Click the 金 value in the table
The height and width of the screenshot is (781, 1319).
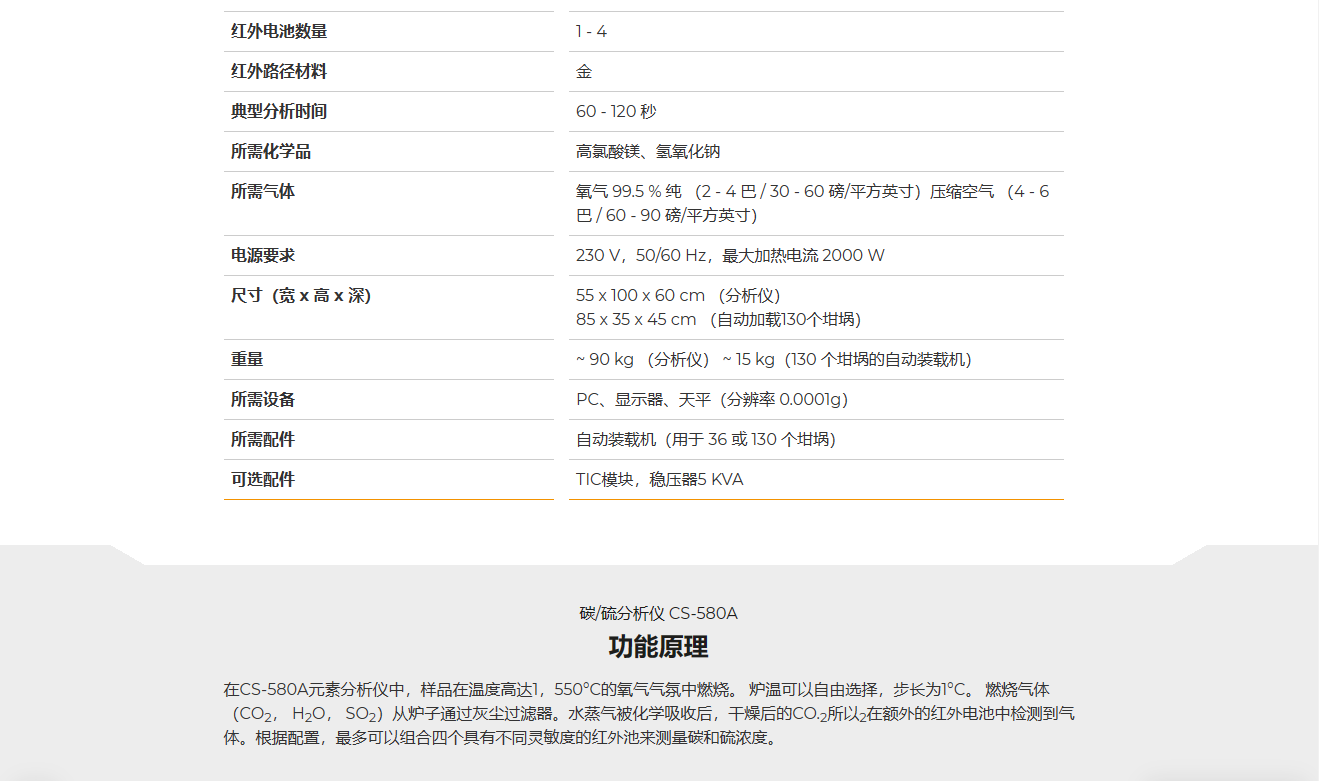[584, 72]
